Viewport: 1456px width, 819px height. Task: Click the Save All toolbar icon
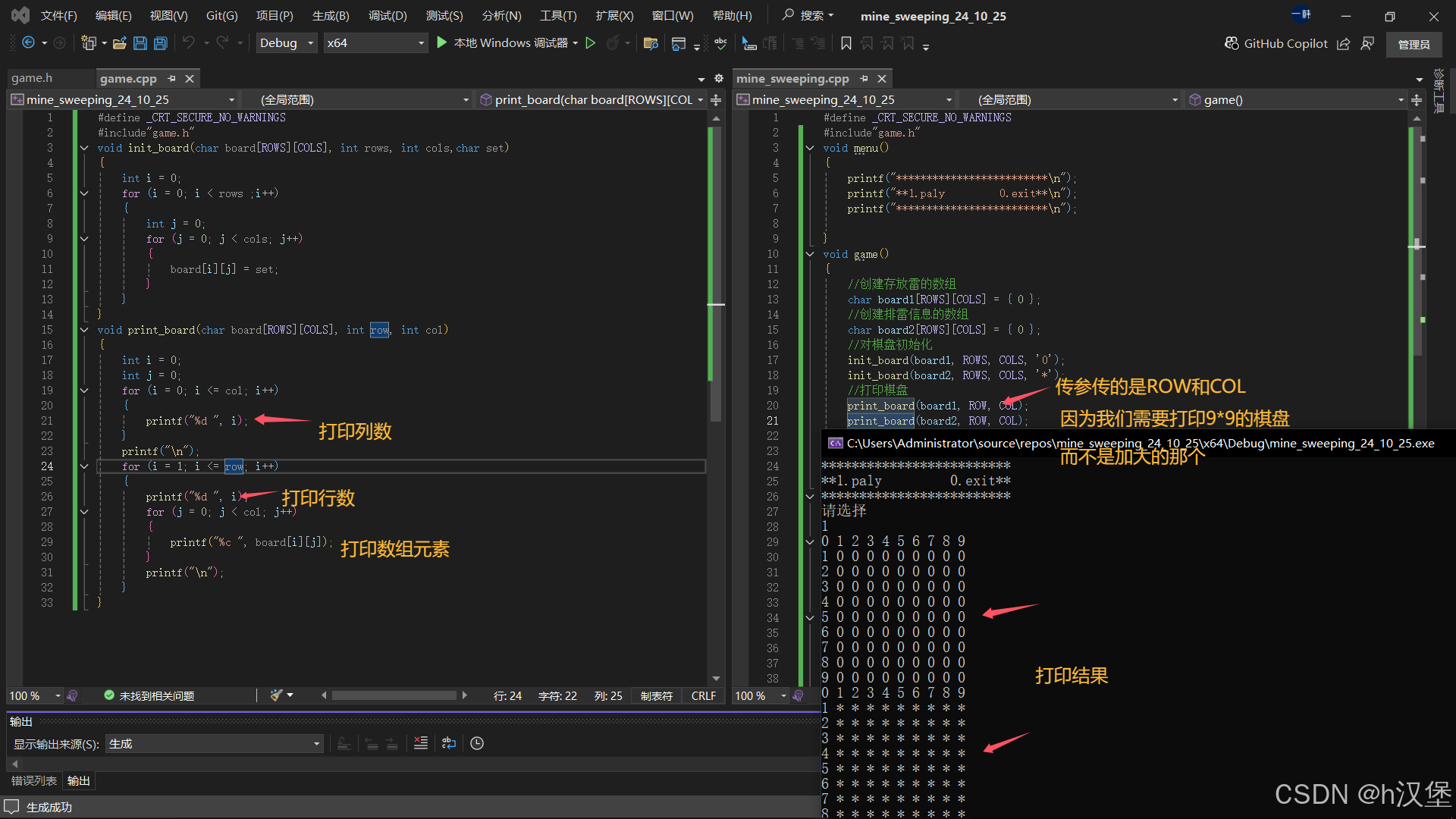pos(161,43)
